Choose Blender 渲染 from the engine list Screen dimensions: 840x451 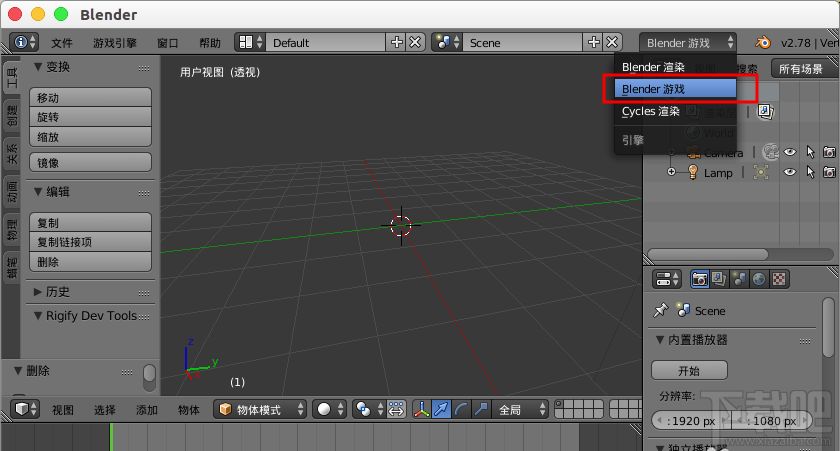pyautogui.click(x=675, y=67)
